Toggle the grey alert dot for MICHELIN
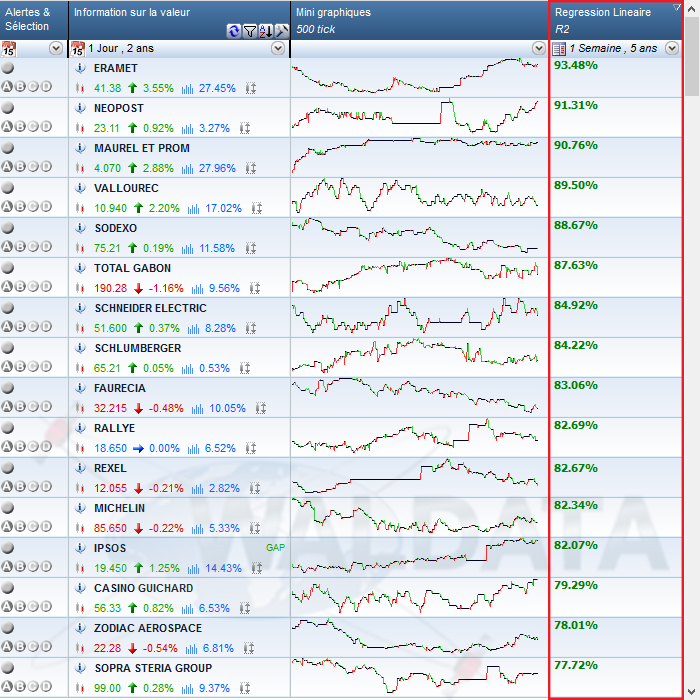 coord(8,508)
